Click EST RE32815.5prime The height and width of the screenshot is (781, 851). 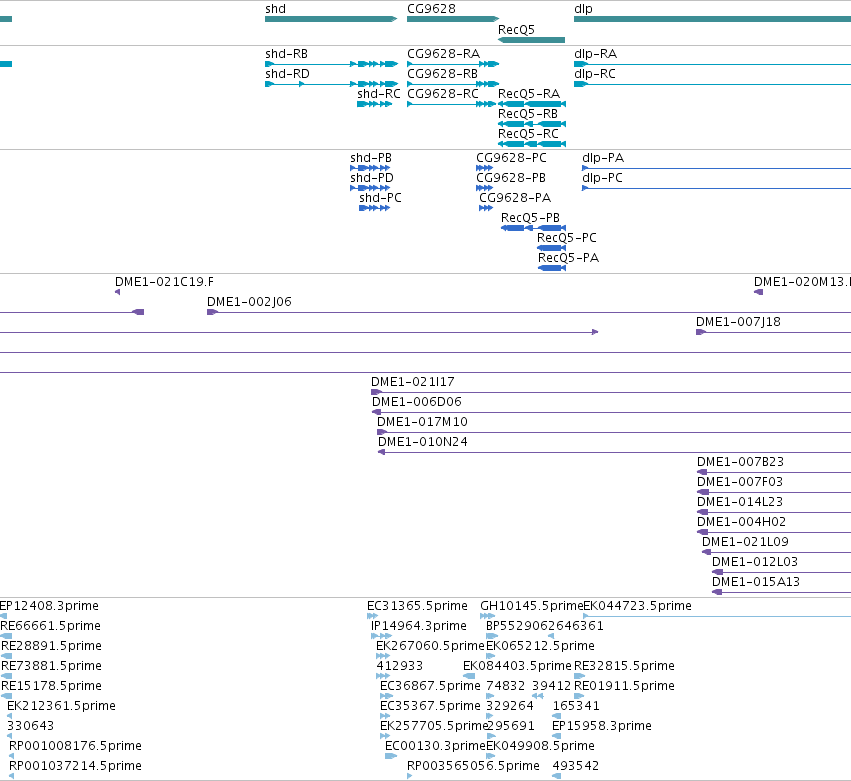tap(580, 676)
